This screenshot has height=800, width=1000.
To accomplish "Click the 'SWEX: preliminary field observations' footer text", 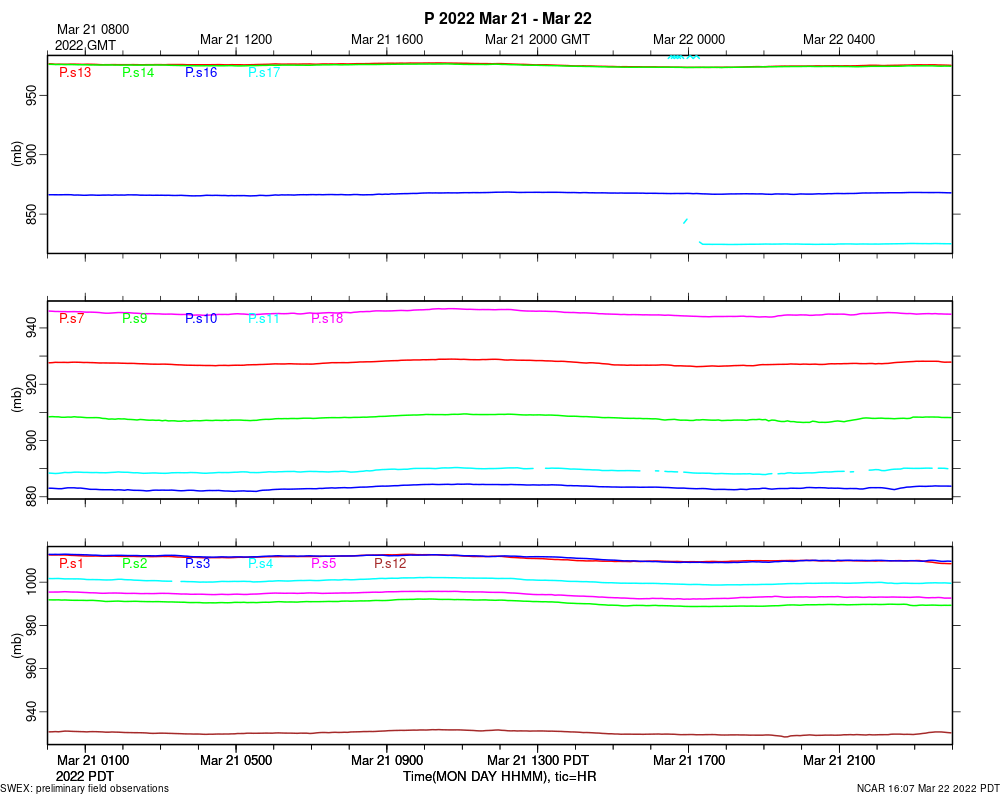I will pos(85,789).
